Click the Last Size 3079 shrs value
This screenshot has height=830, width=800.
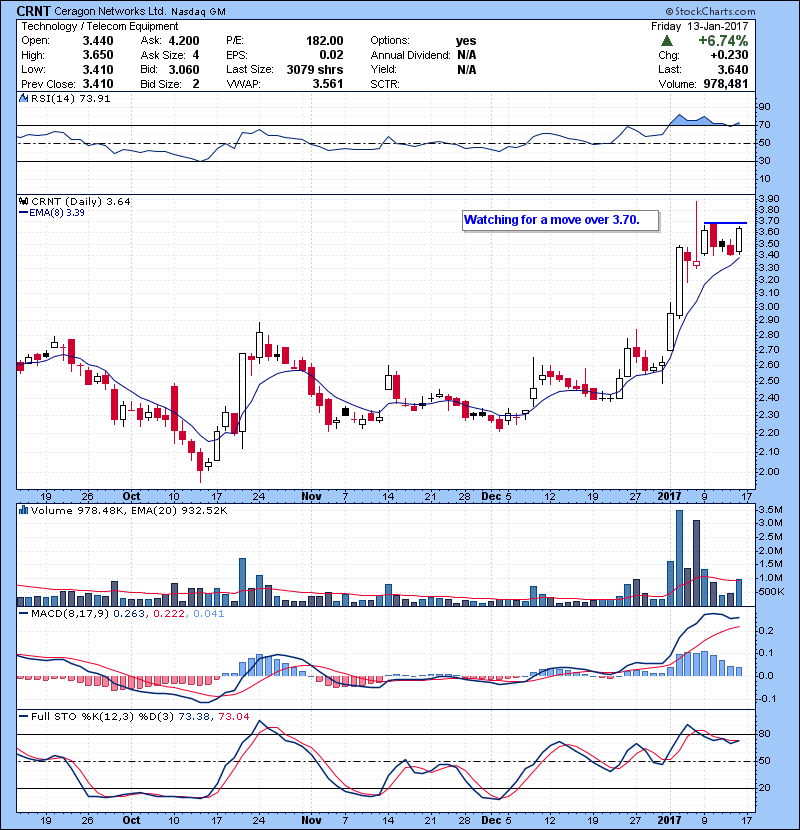click(x=315, y=69)
